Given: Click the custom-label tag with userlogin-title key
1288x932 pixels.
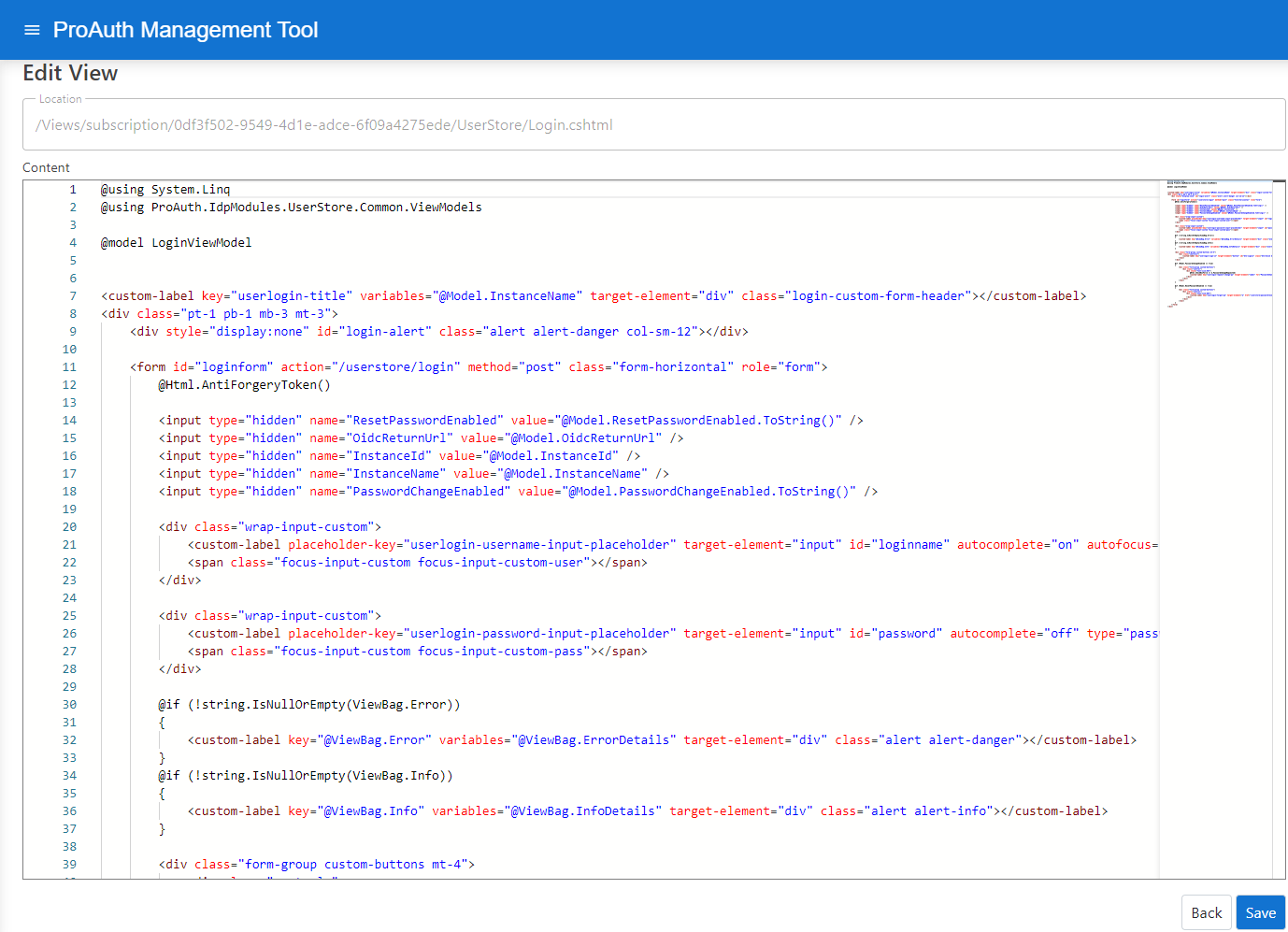Looking at the screenshot, I should pyautogui.click(x=374, y=294).
